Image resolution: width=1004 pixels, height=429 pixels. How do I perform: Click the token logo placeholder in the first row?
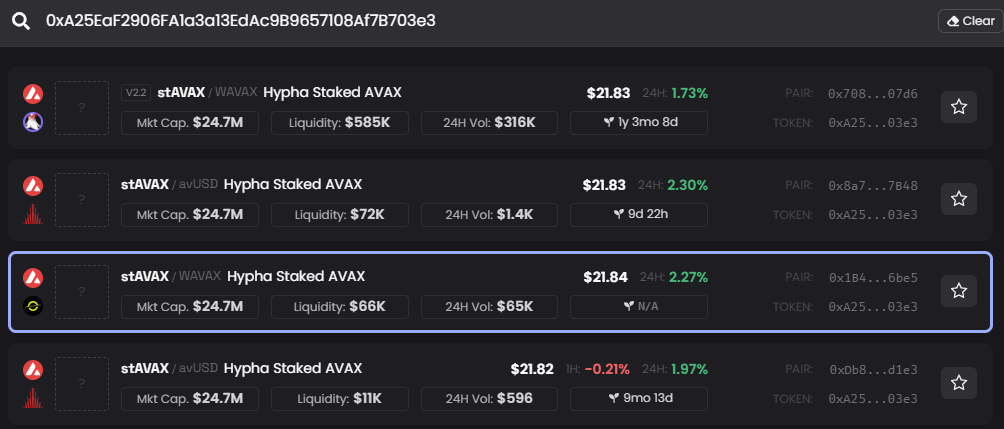pyautogui.click(x=81, y=107)
